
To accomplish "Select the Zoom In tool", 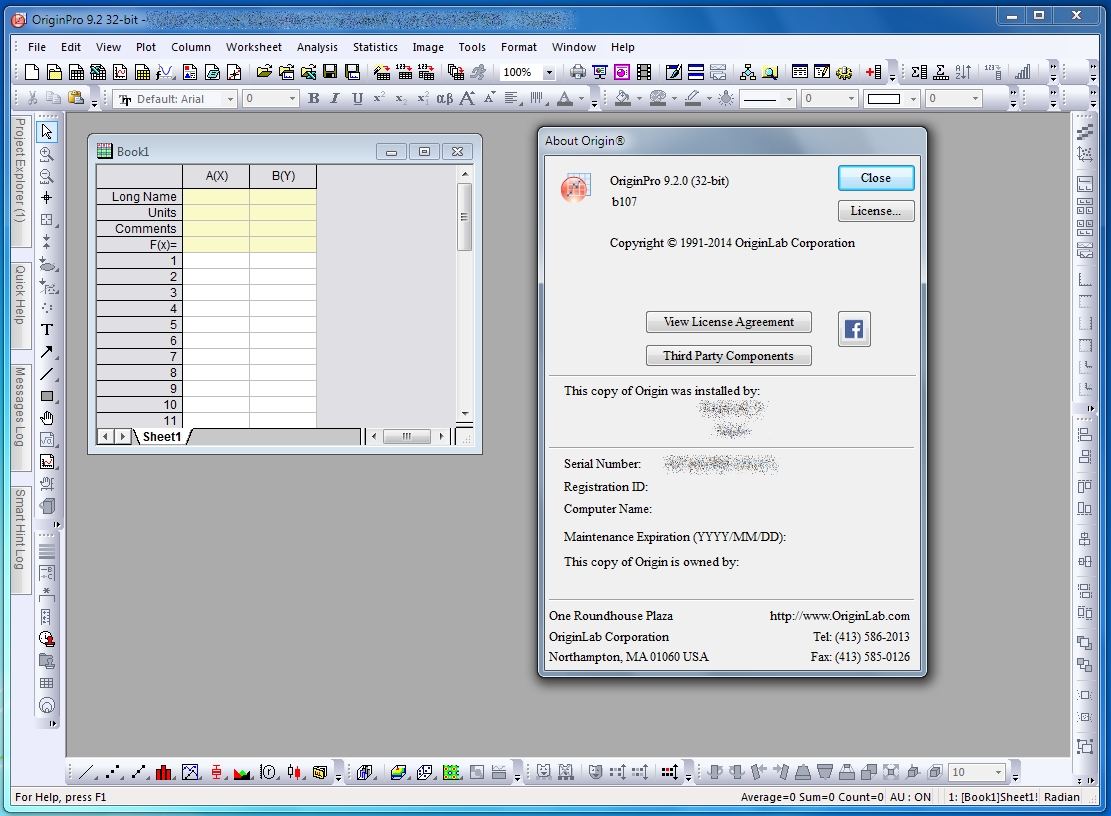I will [47, 154].
